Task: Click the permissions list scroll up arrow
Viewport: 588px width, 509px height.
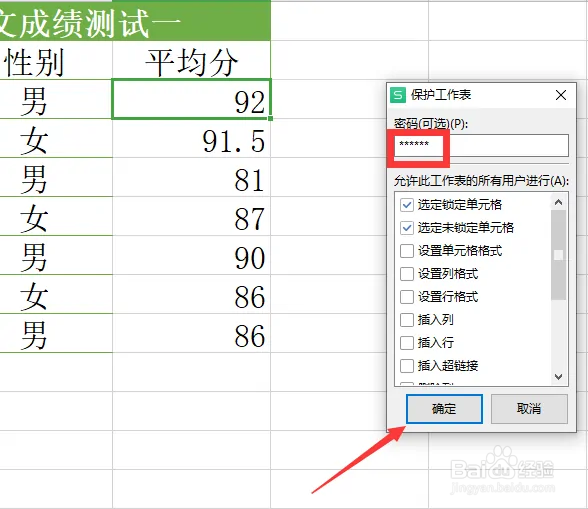Action: click(x=558, y=203)
